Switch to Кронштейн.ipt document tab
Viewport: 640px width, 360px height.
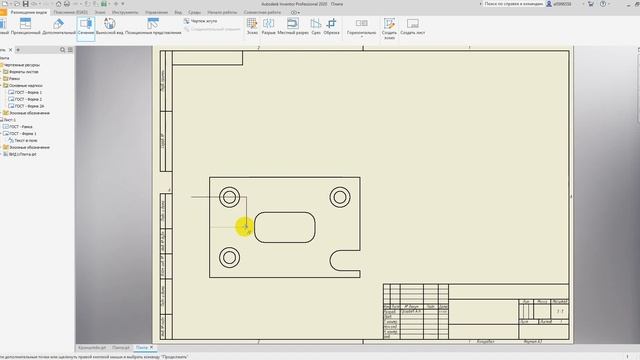pos(92,347)
